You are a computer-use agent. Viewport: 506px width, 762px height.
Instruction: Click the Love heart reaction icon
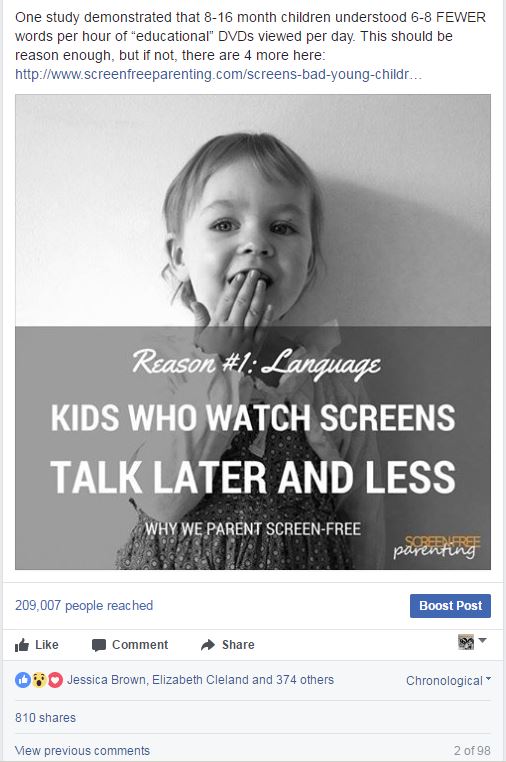click(55, 680)
